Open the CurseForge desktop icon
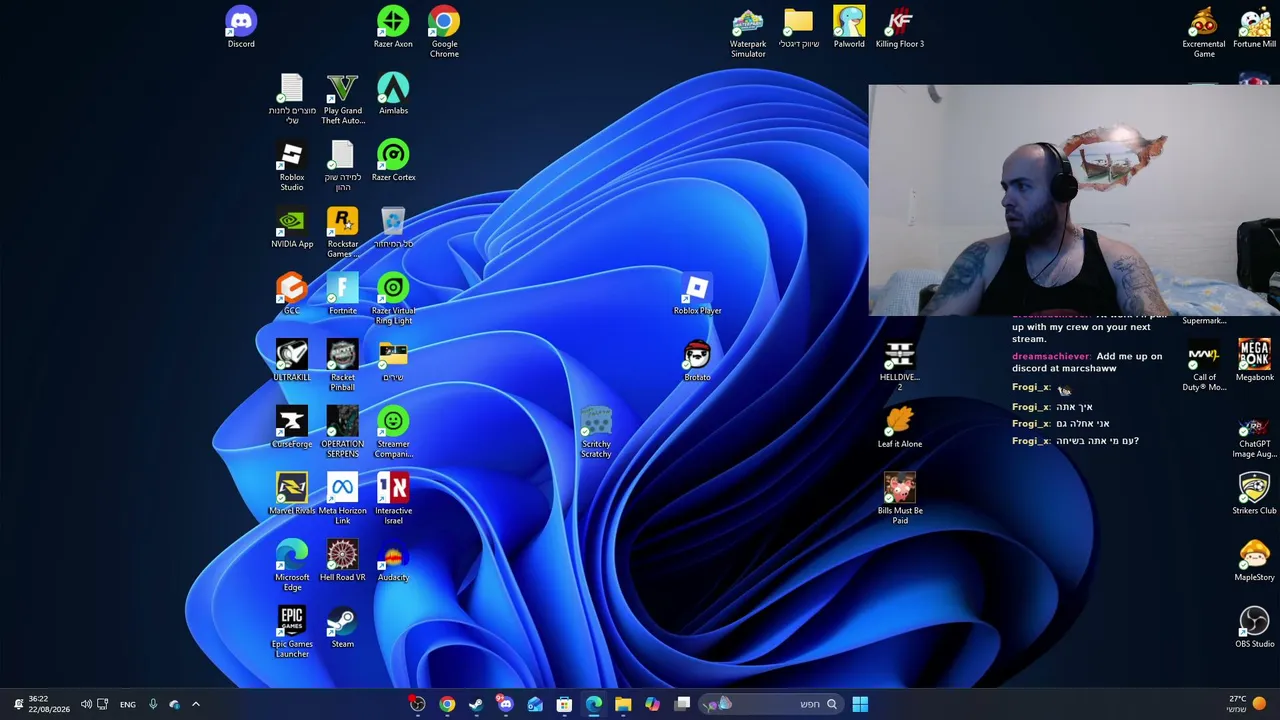This screenshot has width=1280, height=720. 292,428
